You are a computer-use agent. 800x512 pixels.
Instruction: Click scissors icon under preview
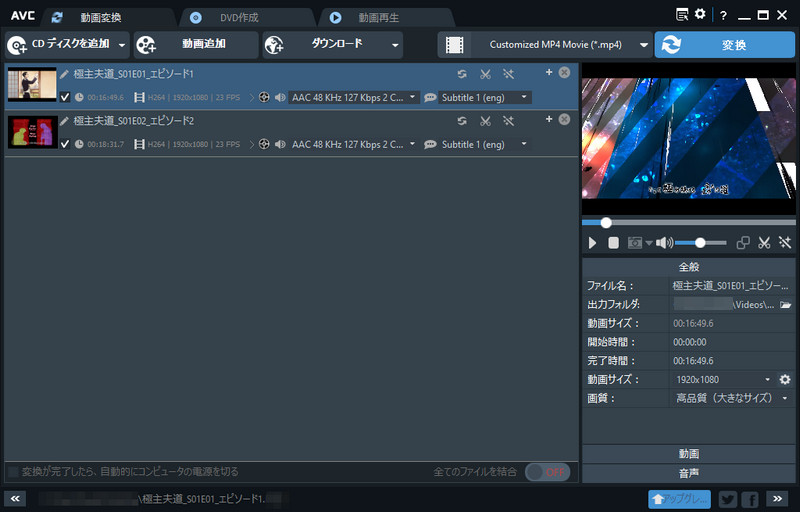tap(764, 243)
